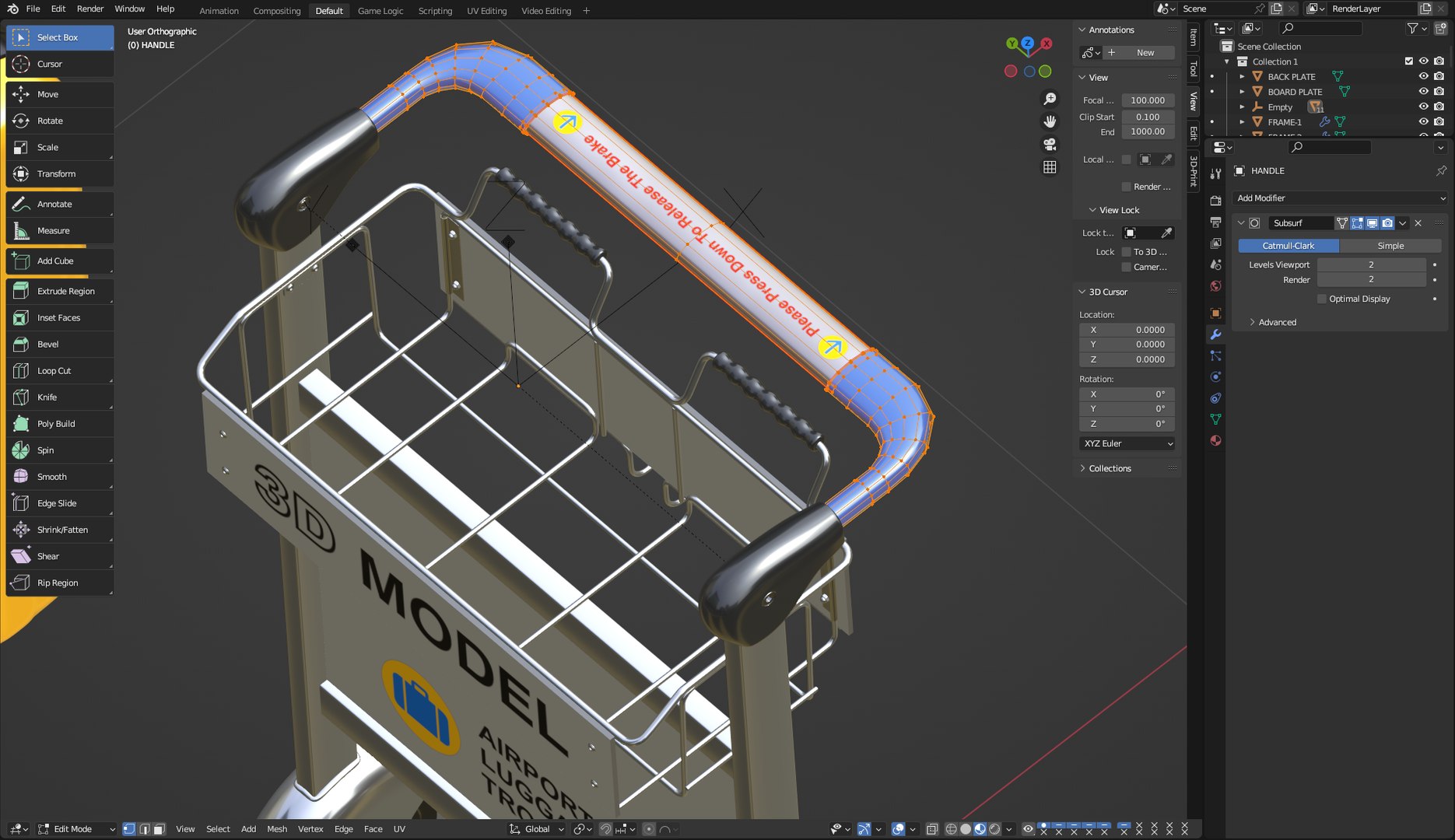Activate the Move tool
Viewport: 1455px width, 840px height.
click(60, 94)
